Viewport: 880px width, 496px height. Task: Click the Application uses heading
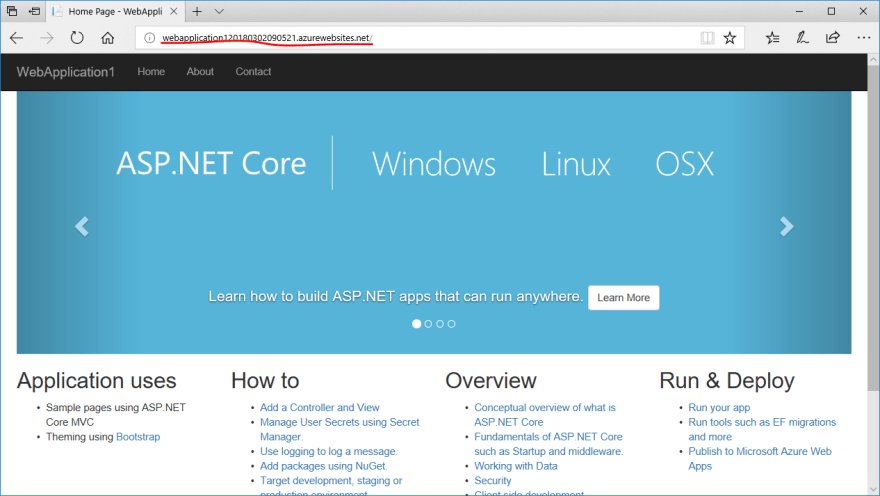97,381
